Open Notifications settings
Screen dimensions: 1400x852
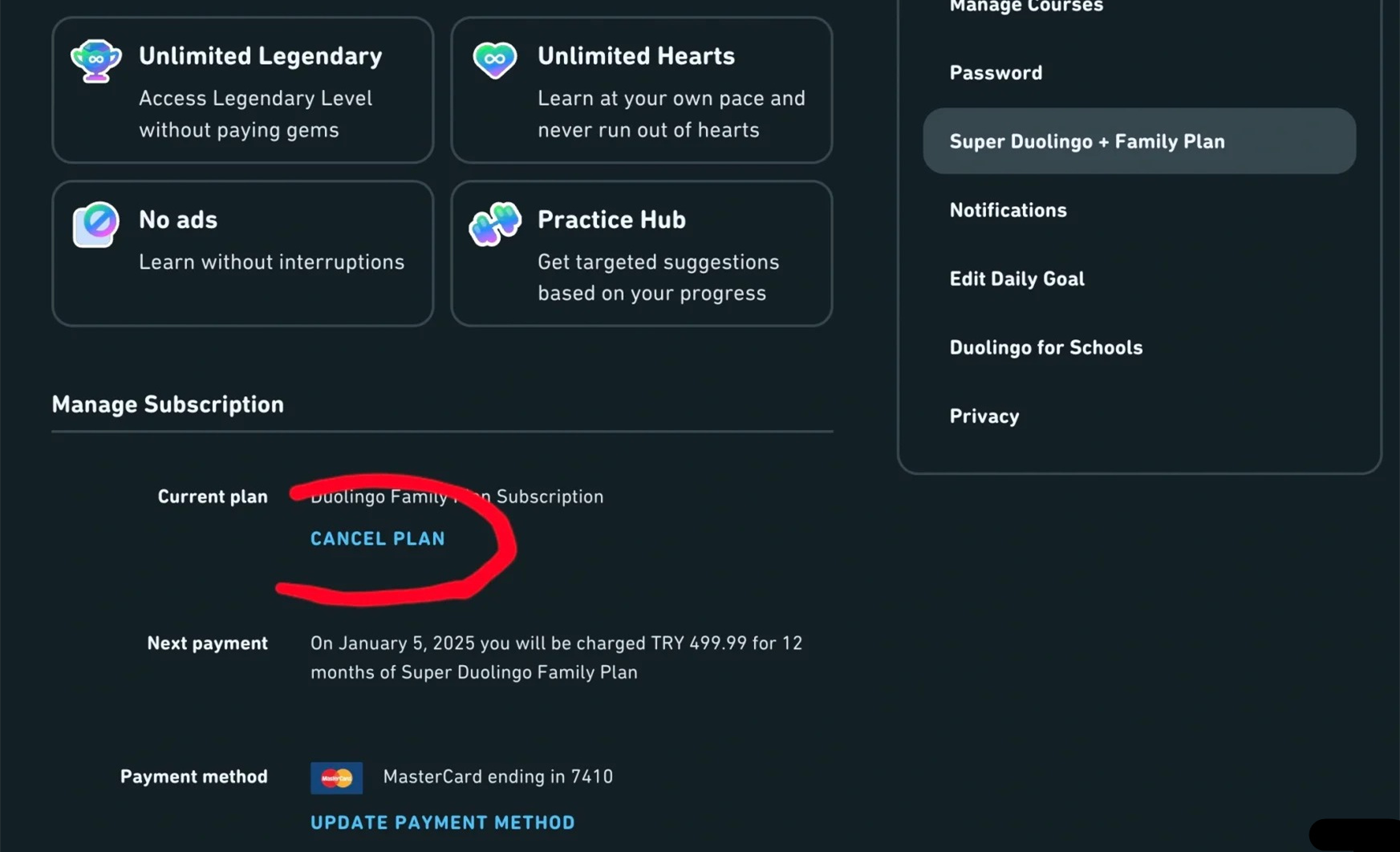tap(1008, 209)
